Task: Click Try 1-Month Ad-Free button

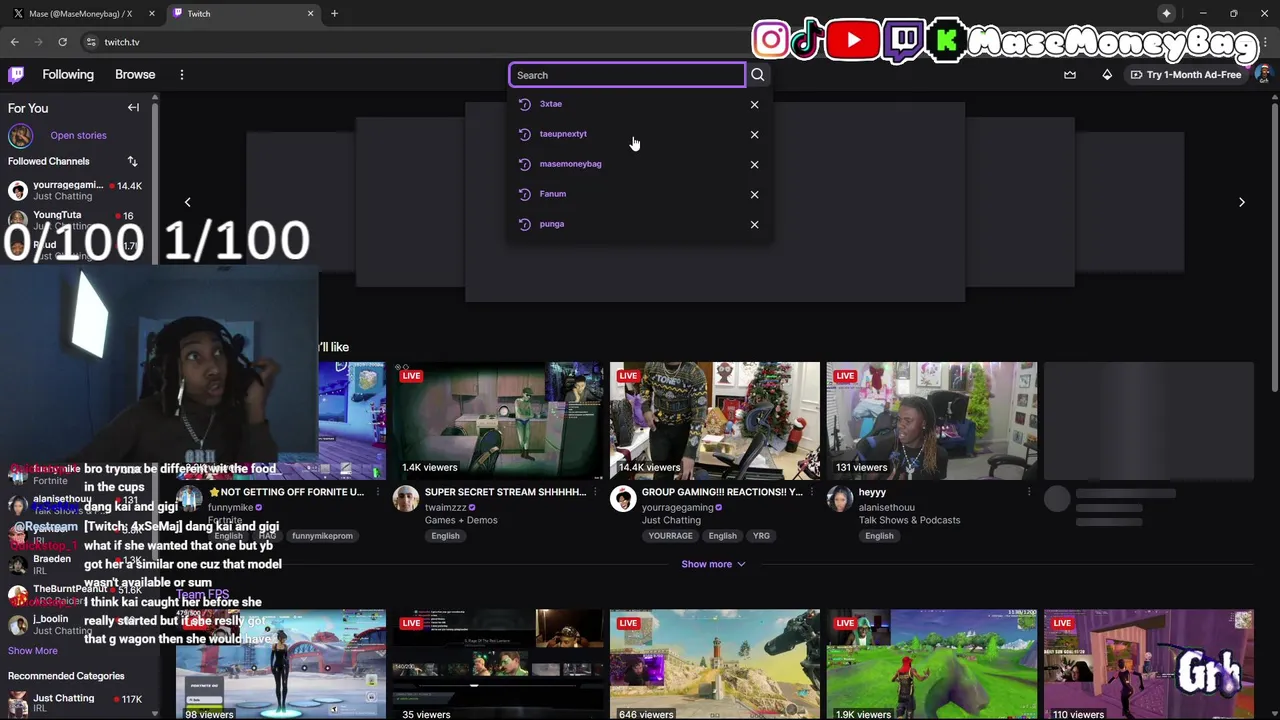Action: 1186,75
